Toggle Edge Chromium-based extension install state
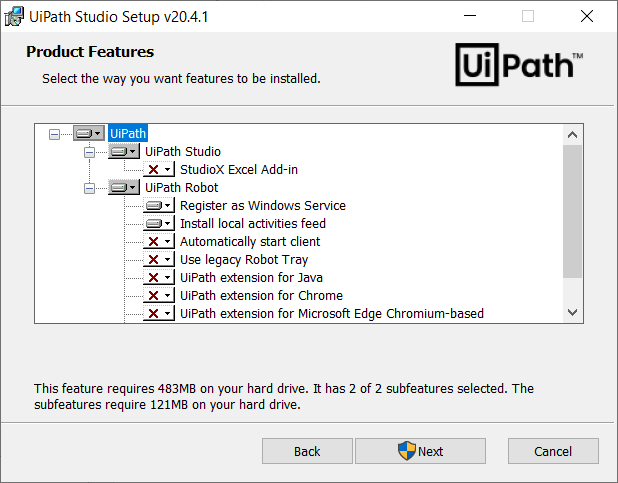Viewport: 618px width, 483px height. click(158, 313)
